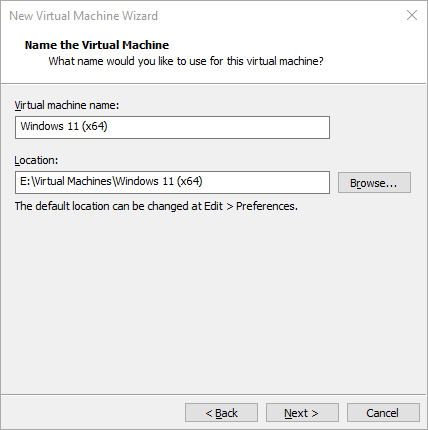This screenshot has height=430, width=428.
Task: Place cursor on 'Windows' in the name field
Action: [42, 126]
